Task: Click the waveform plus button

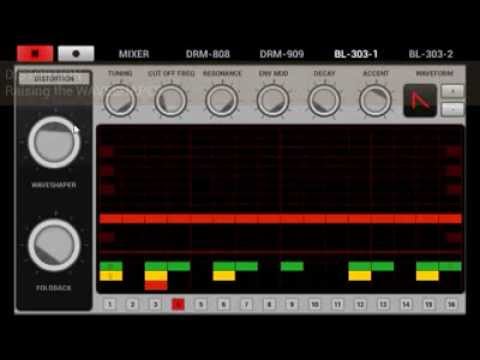Action: coord(453,91)
